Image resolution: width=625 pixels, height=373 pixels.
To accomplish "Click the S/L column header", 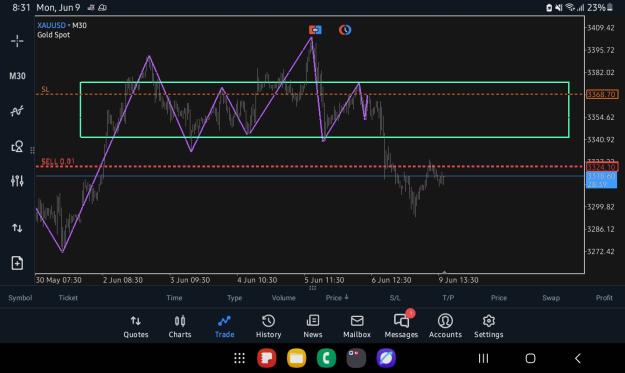I will point(395,298).
